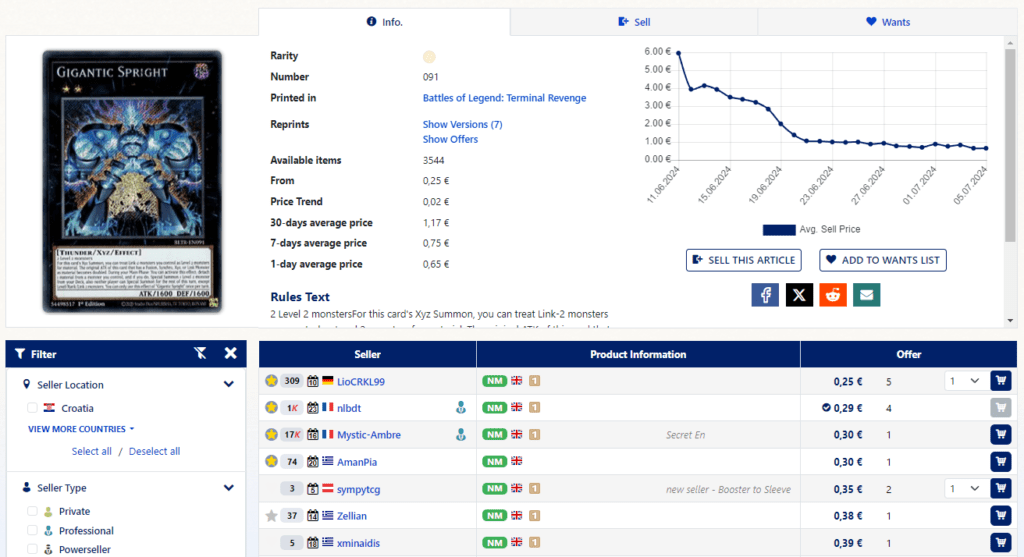Viewport: 1024px width, 557px height.
Task: Share the article on Reddit
Action: pyautogui.click(x=833, y=295)
